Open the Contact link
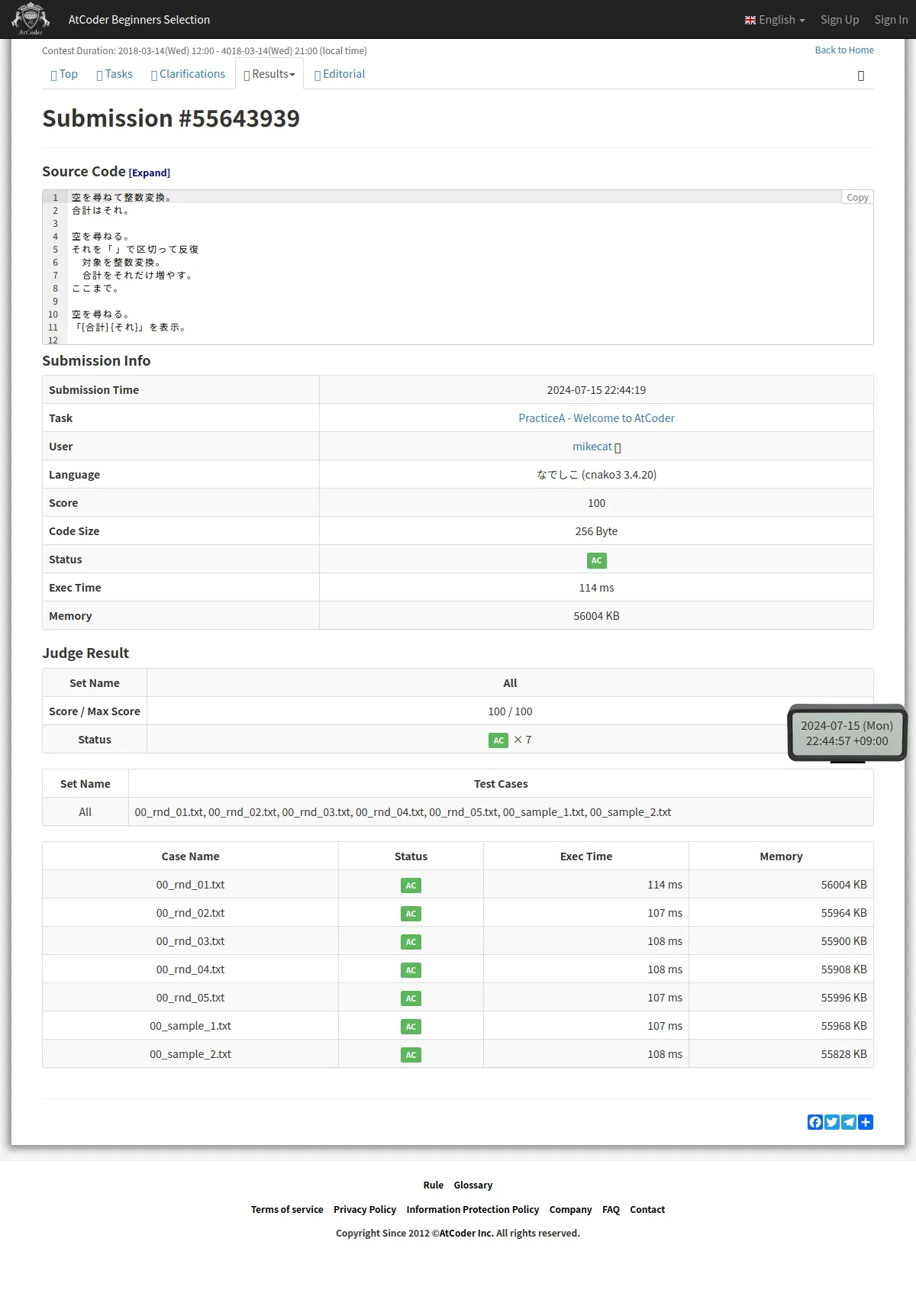 tap(647, 1210)
